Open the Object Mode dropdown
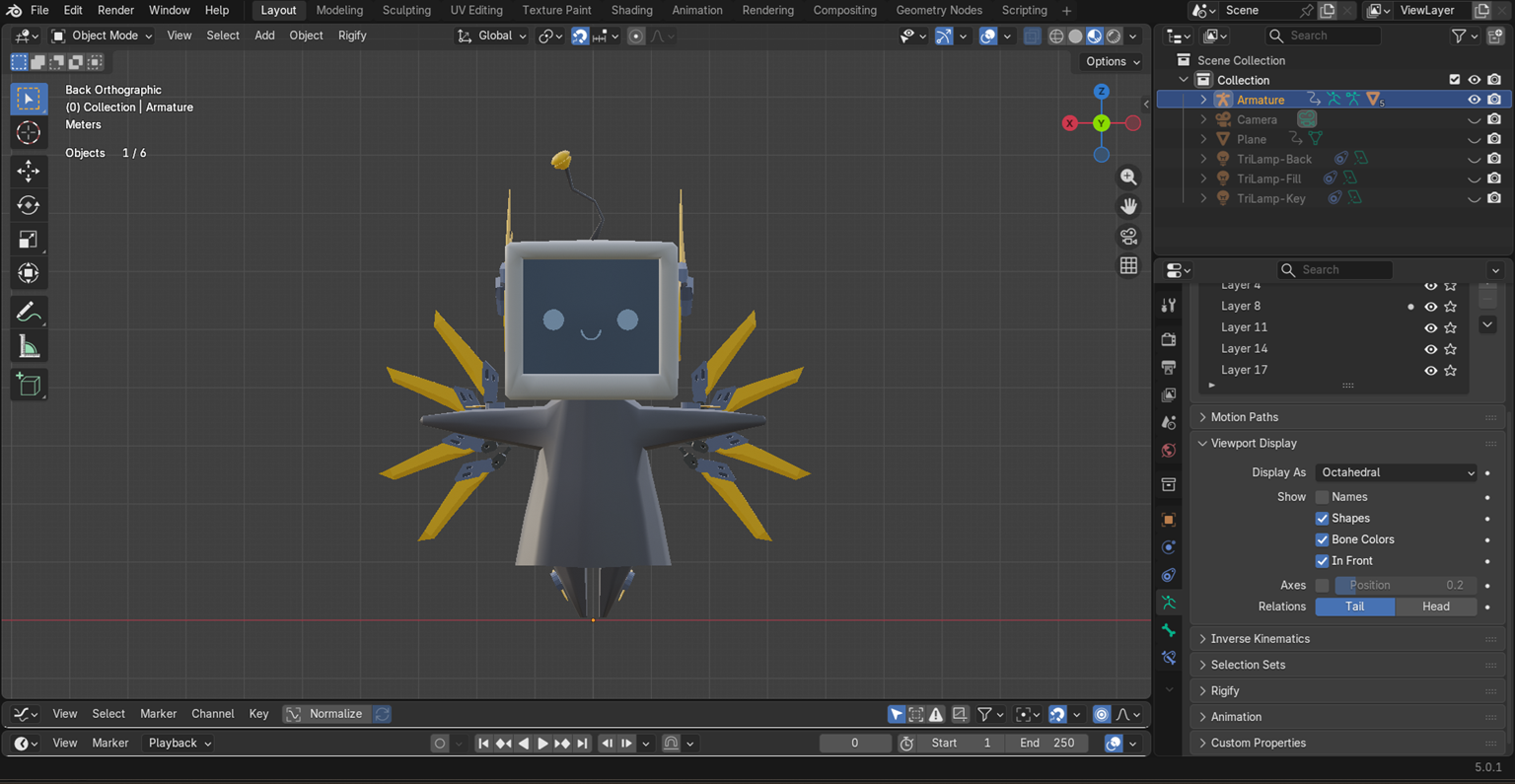 point(103,36)
